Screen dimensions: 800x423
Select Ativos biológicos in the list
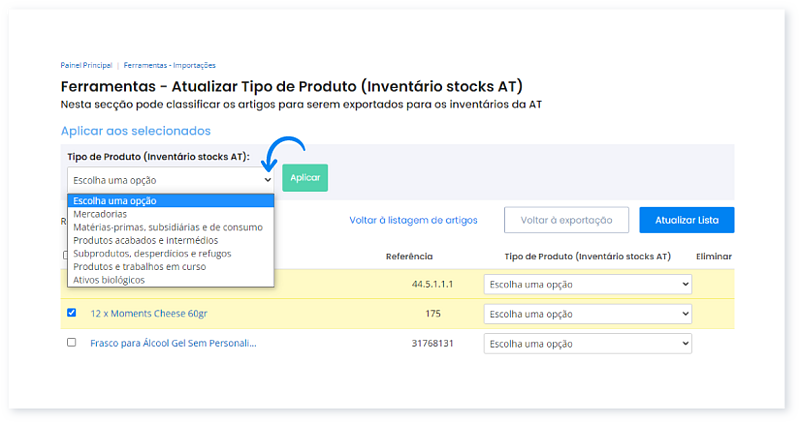(110, 280)
